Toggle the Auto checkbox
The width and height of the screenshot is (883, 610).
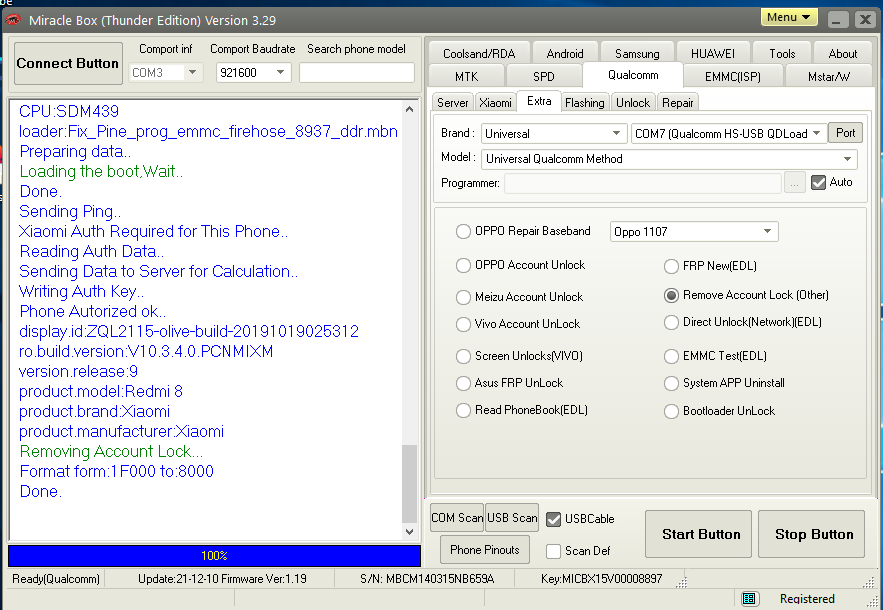818,182
